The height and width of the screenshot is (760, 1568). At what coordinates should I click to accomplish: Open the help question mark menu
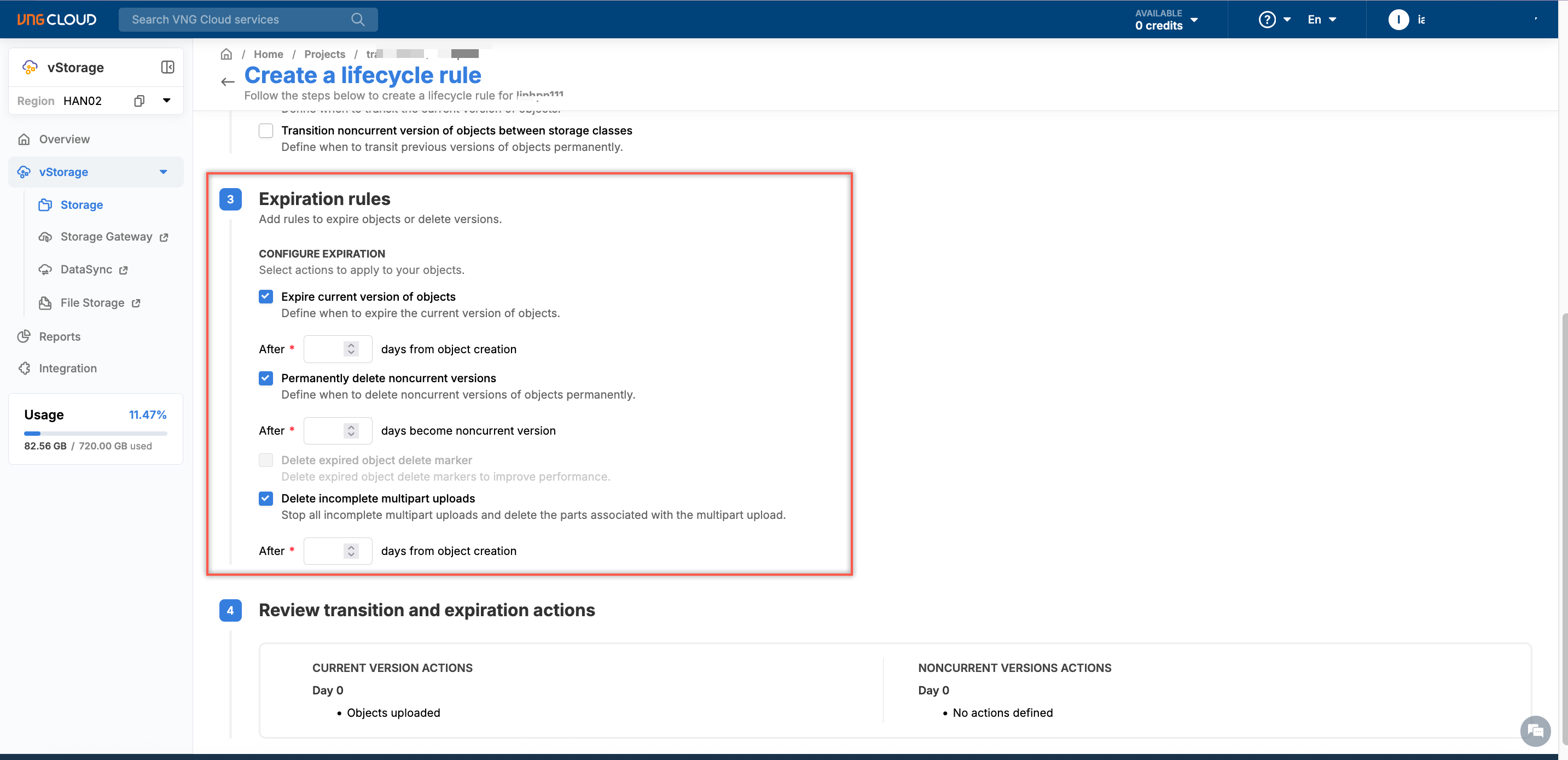(x=1267, y=20)
